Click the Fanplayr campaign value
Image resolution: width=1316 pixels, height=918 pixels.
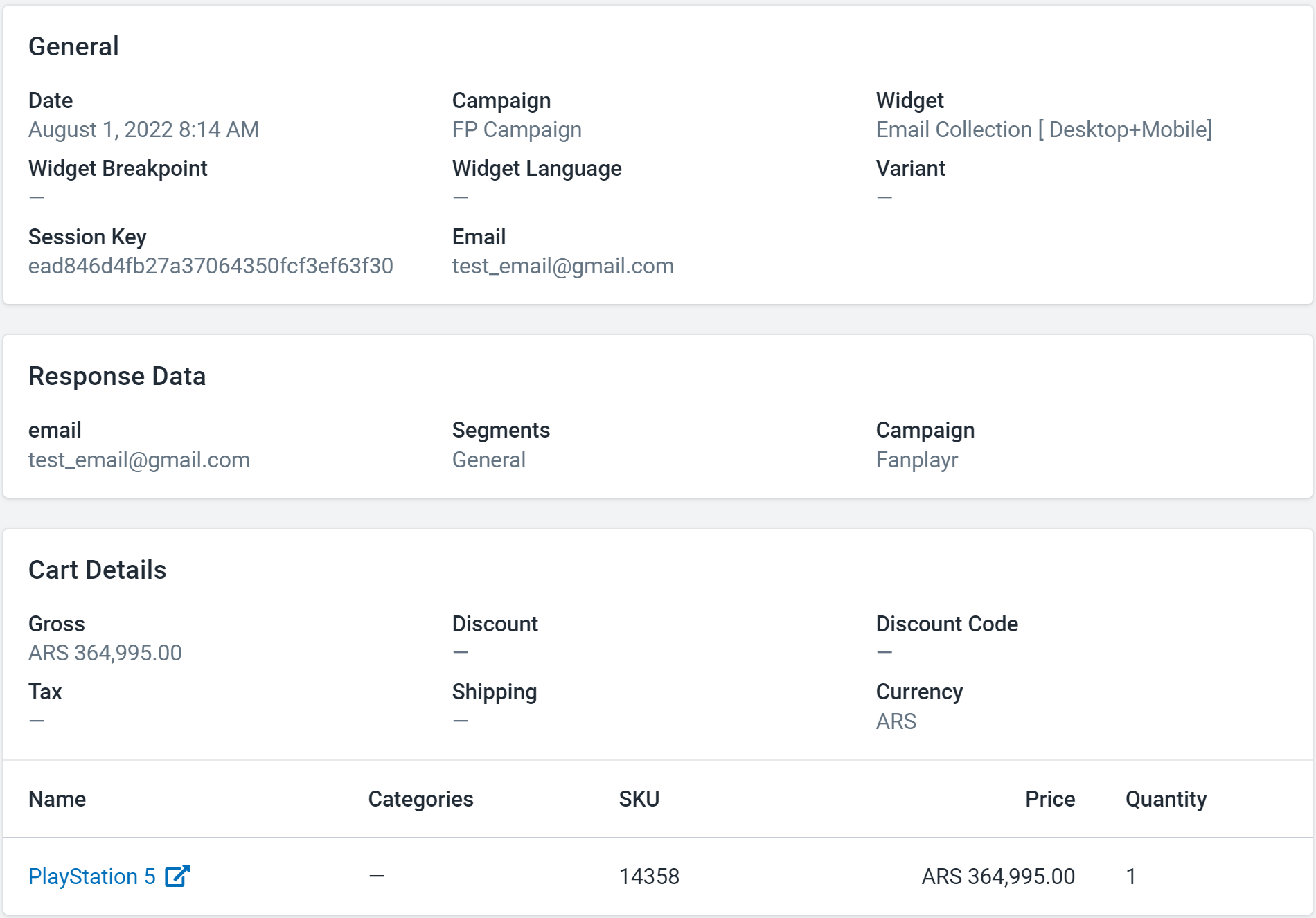tap(916, 460)
